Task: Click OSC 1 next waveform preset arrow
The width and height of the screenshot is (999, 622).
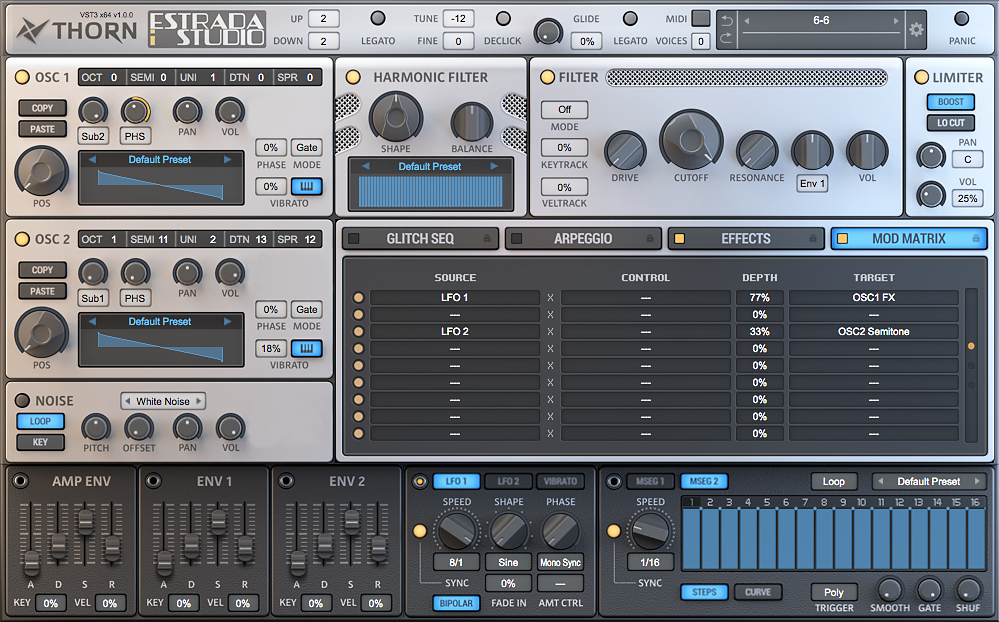Action: point(227,159)
